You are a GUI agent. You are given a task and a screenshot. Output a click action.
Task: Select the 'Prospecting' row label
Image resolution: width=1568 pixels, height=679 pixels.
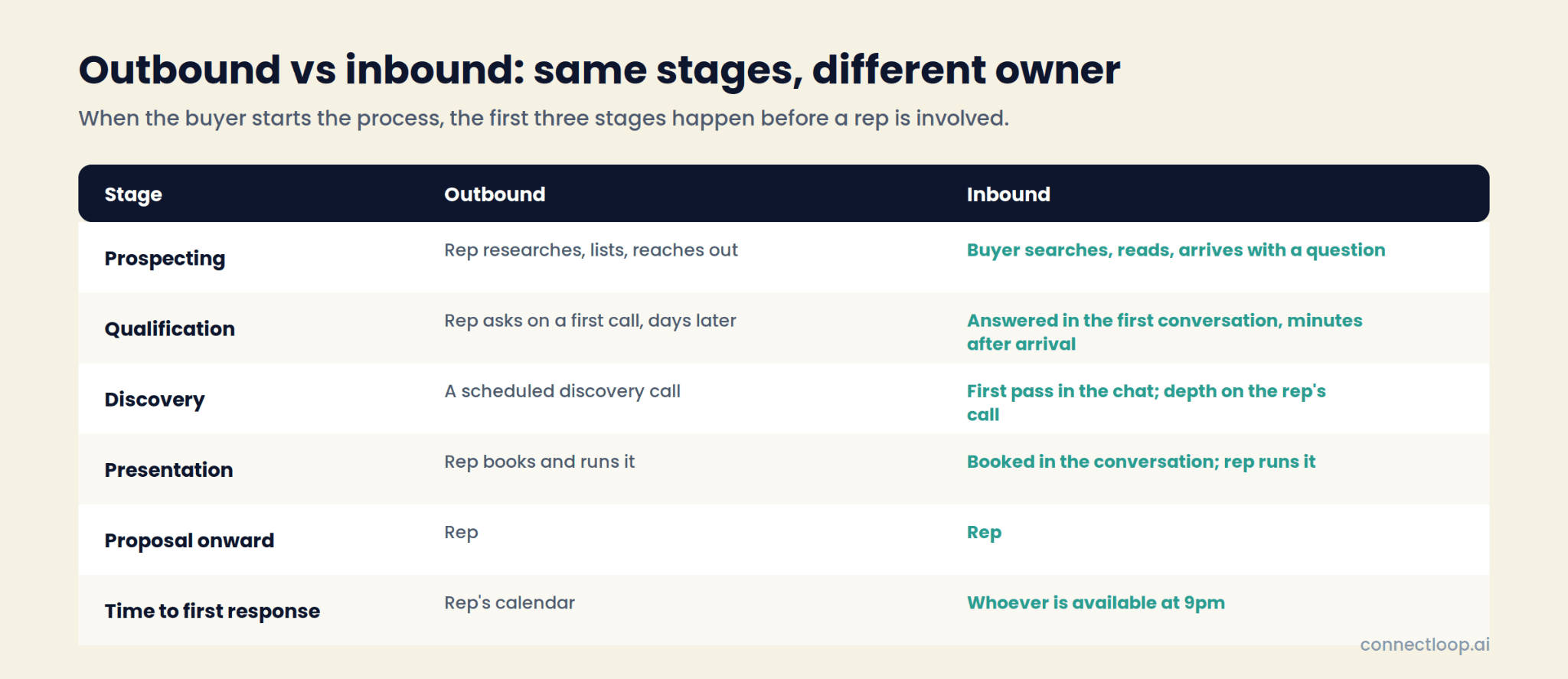[165, 259]
